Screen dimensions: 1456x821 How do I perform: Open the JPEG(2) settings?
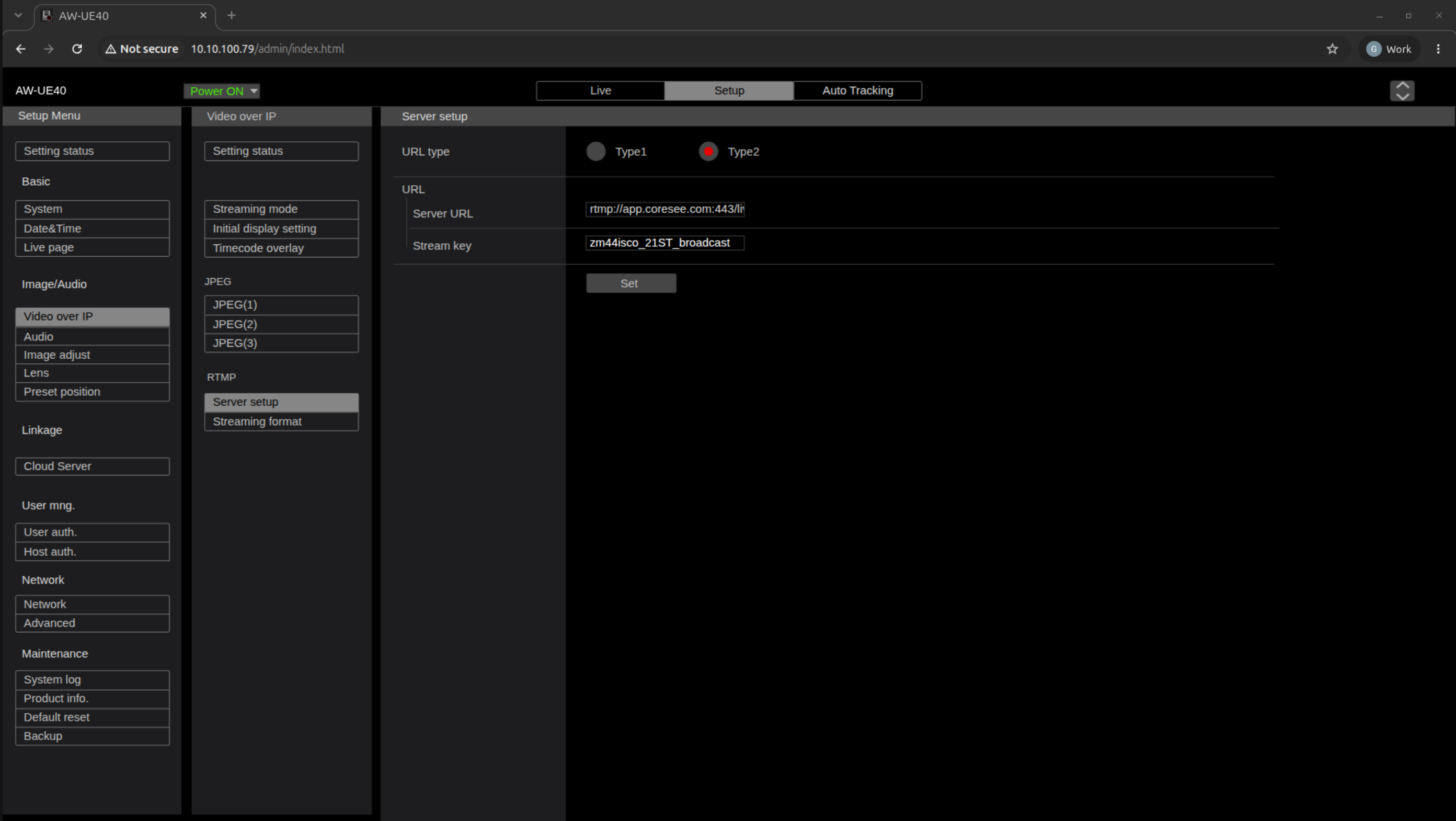click(281, 324)
